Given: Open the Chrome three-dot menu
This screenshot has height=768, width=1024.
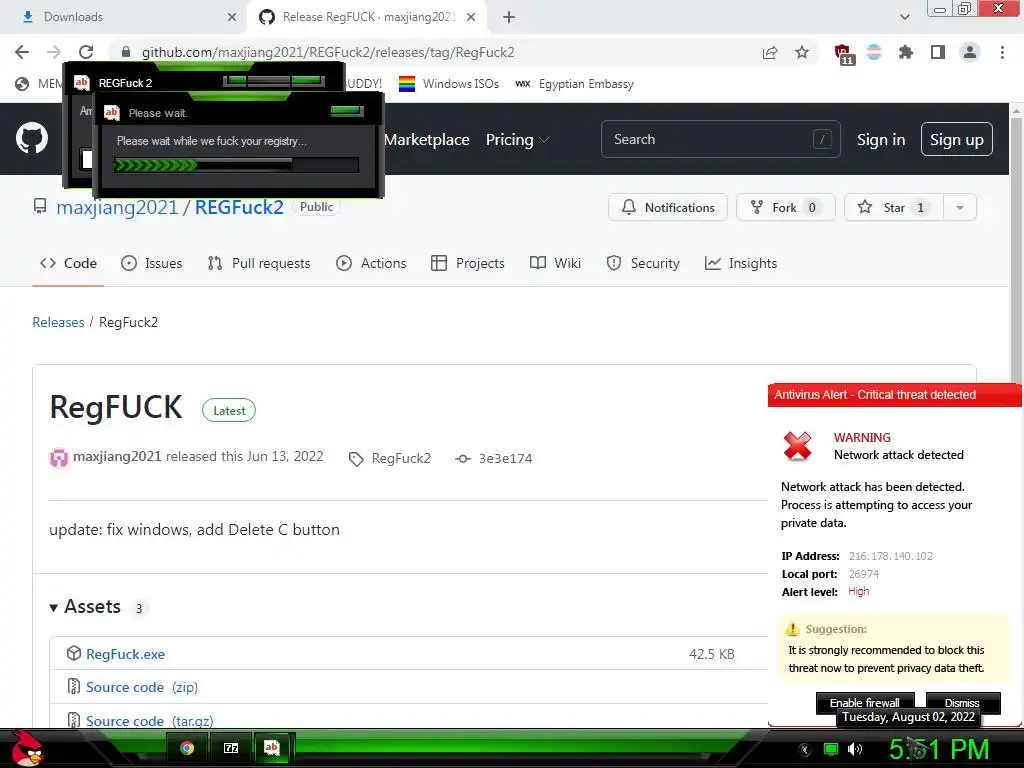Looking at the screenshot, I should click(x=1002, y=52).
